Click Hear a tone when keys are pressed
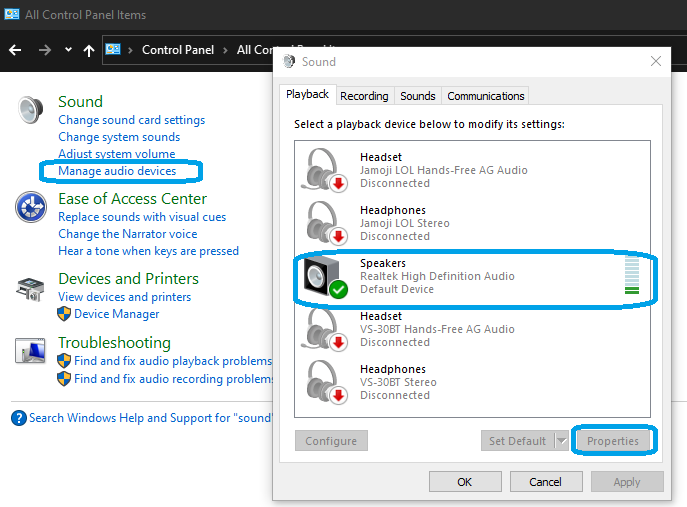This screenshot has width=687, height=507. pos(148,251)
